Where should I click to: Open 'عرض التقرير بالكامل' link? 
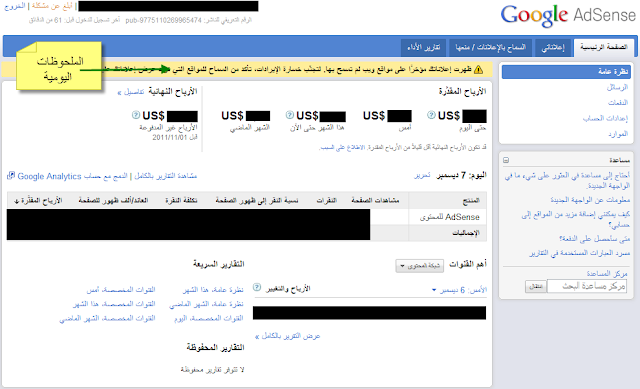tap(287, 336)
